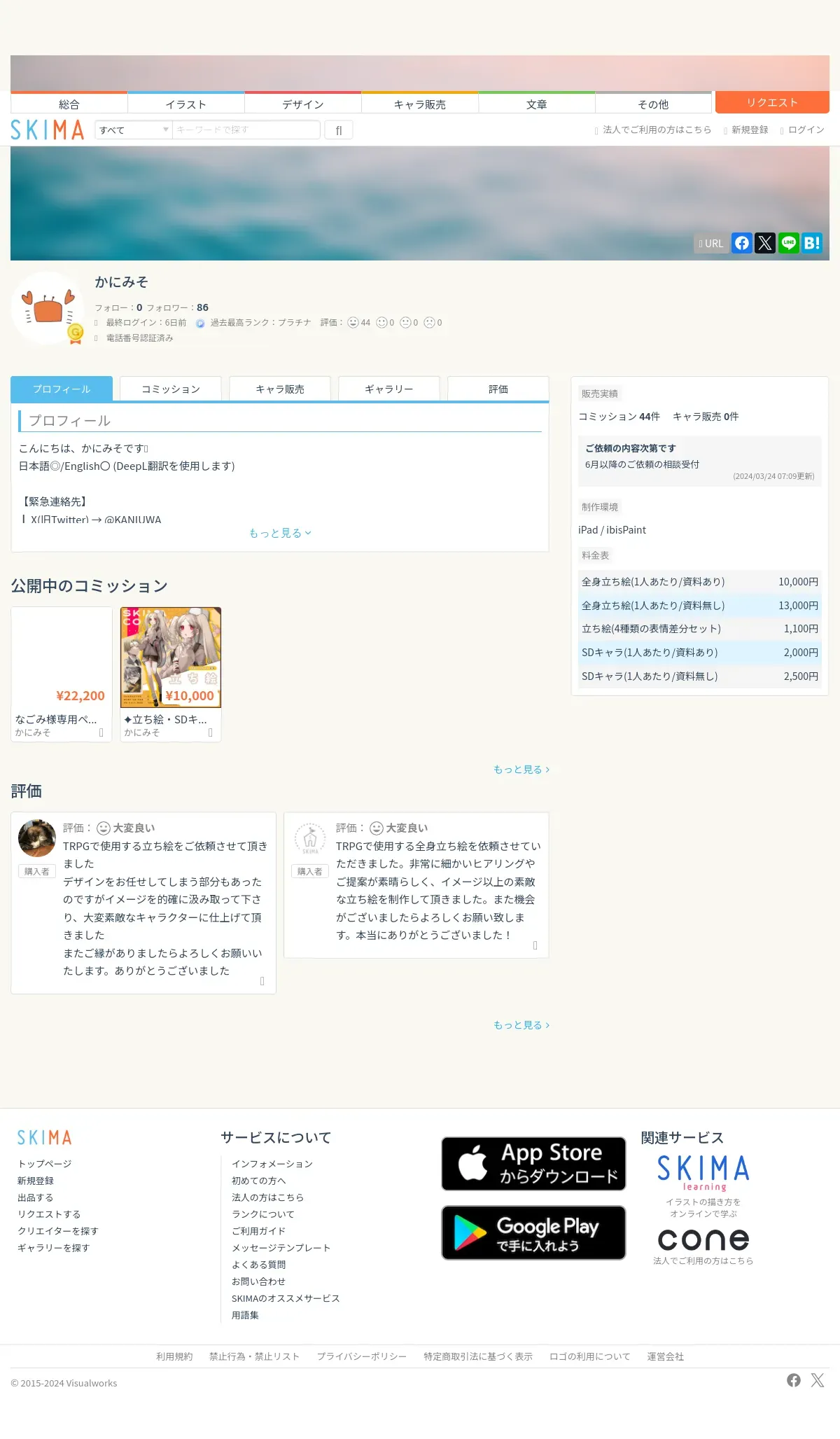The width and height of the screenshot is (840, 1439).
Task: Open 特定商取引法に基づく表示 link
Action: pos(478,1356)
